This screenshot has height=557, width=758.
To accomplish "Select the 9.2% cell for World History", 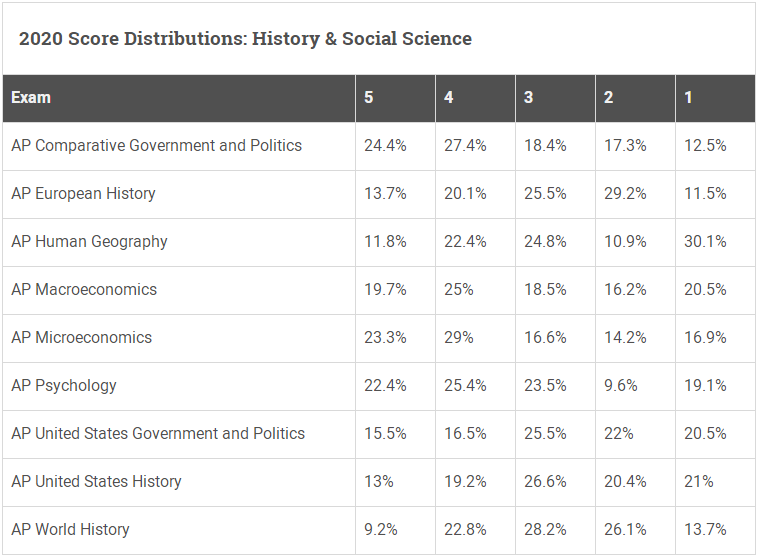I will tap(381, 530).
